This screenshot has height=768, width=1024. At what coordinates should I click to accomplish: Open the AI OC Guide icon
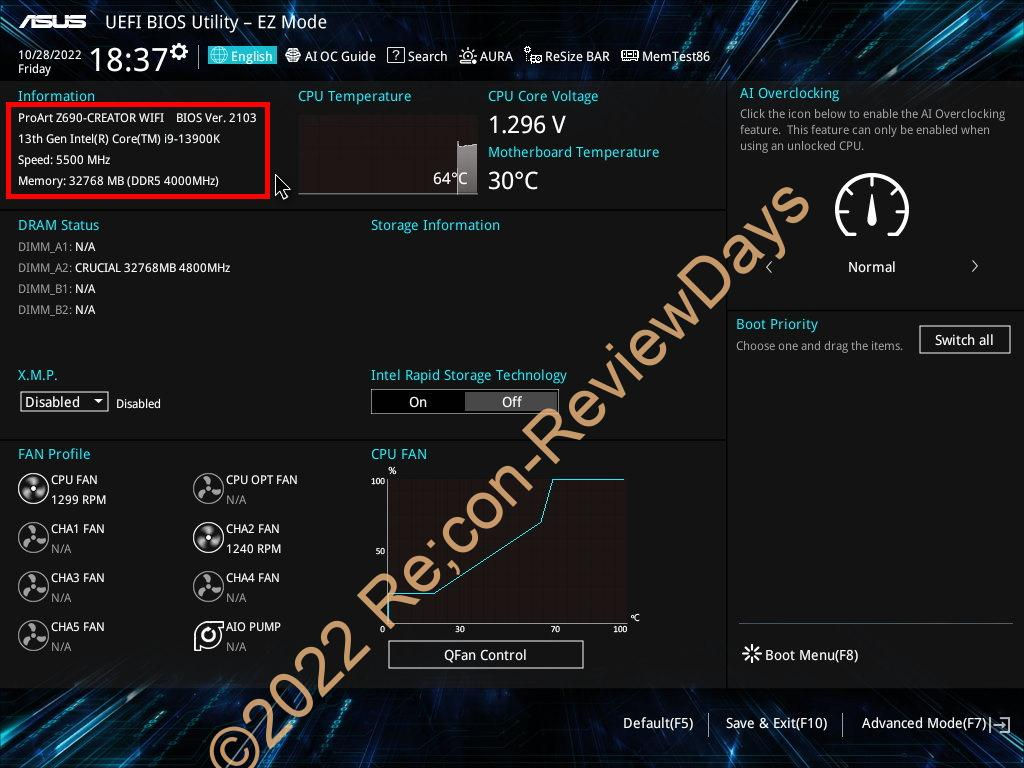tap(293, 56)
